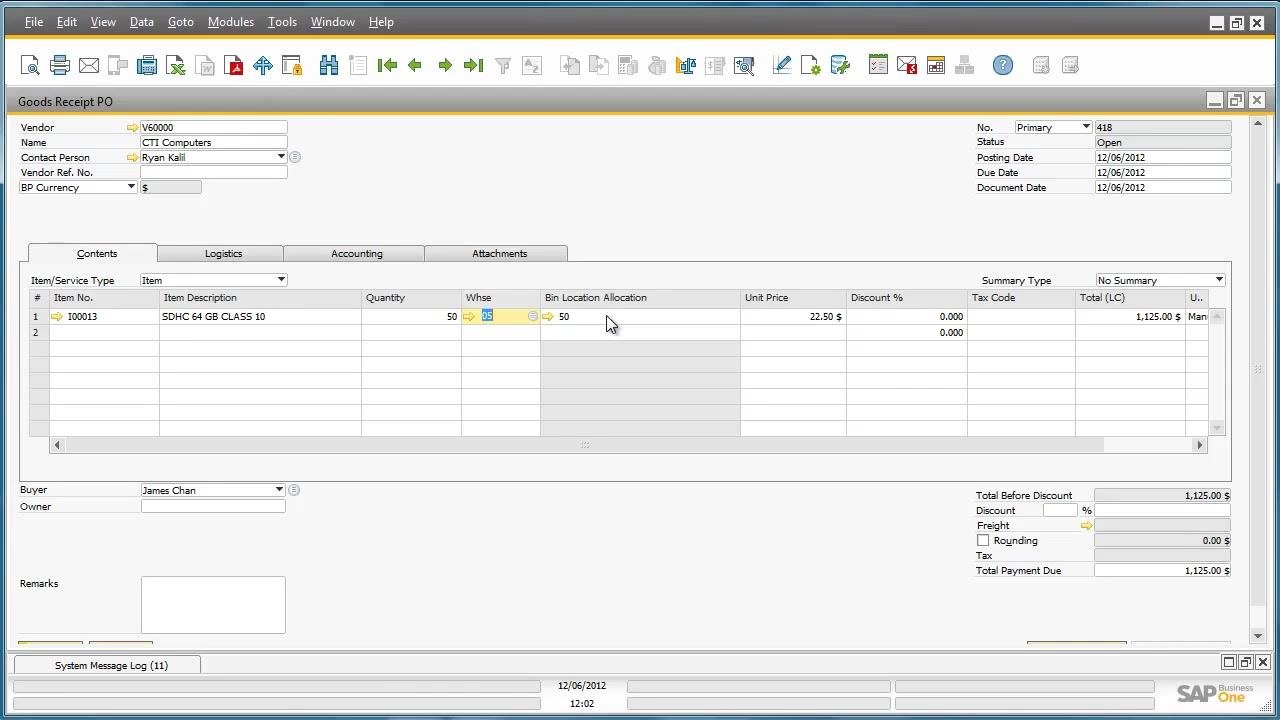This screenshot has width=1280, height=720.
Task: Open Volume and Weight Calculation scale icon
Action: coord(686,66)
